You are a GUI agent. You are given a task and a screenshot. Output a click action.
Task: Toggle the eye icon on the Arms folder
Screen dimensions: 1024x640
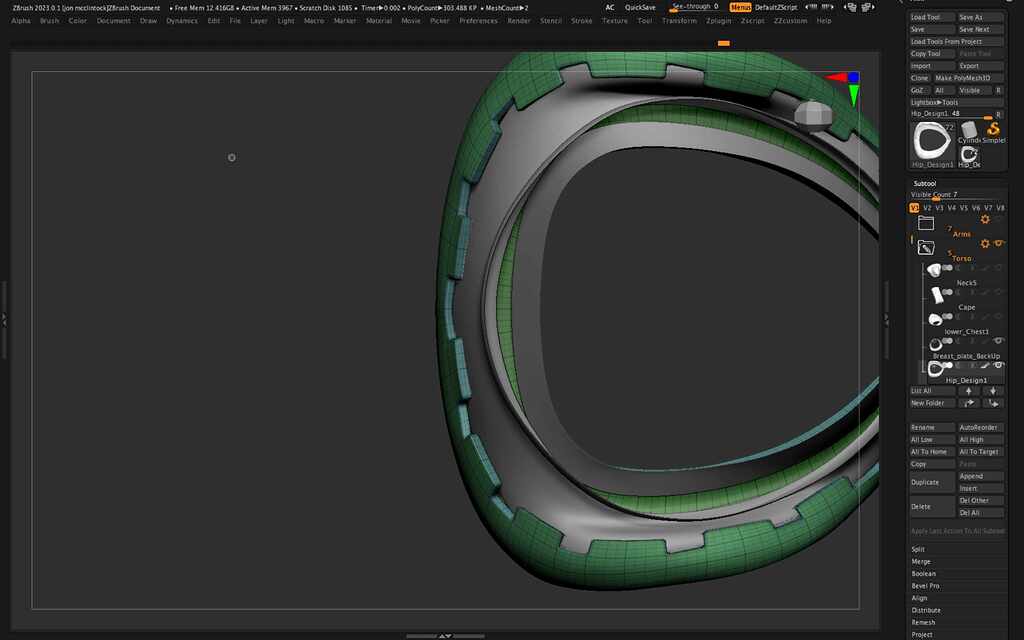[x=998, y=220]
